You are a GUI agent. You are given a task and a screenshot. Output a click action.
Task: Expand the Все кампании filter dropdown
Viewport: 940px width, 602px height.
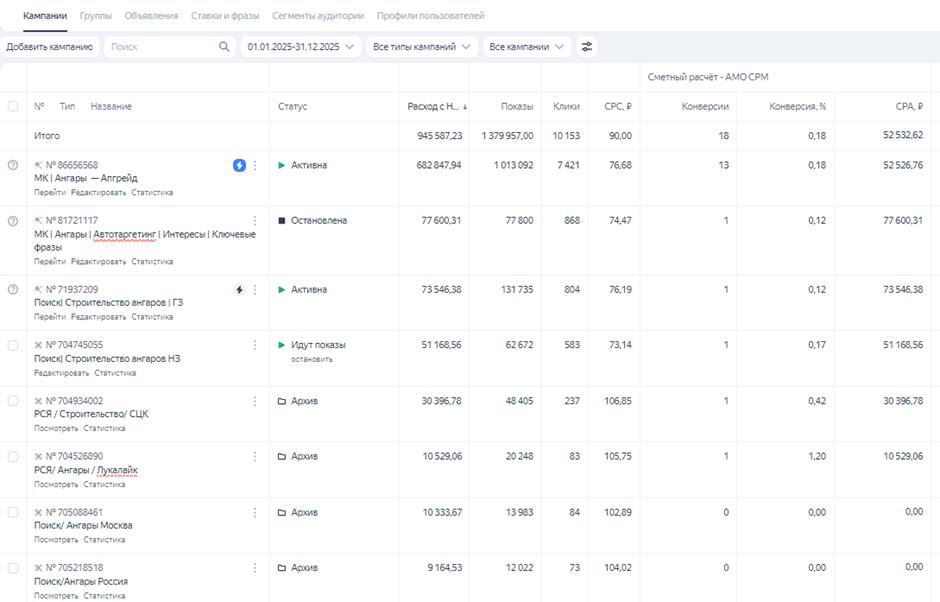tap(526, 47)
